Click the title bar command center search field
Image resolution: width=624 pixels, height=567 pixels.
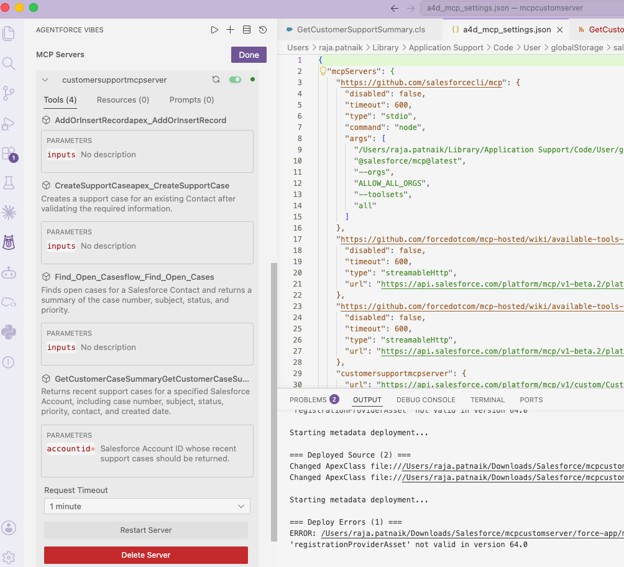[x=522, y=8]
